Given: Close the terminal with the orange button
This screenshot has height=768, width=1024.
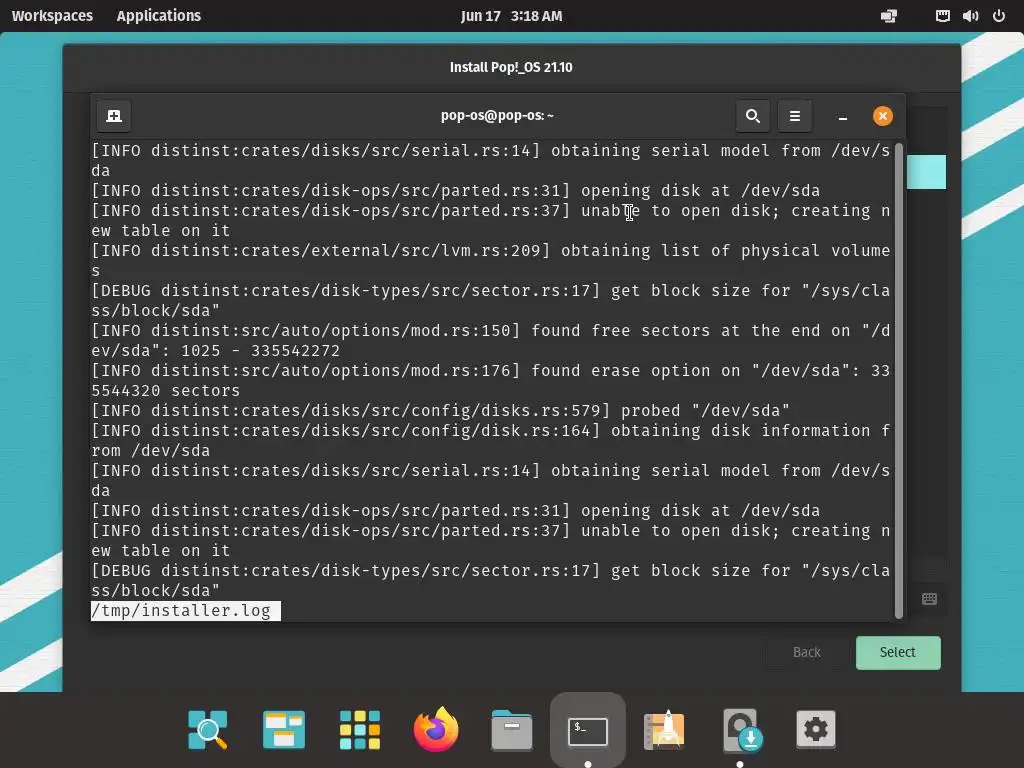Looking at the screenshot, I should [x=882, y=116].
